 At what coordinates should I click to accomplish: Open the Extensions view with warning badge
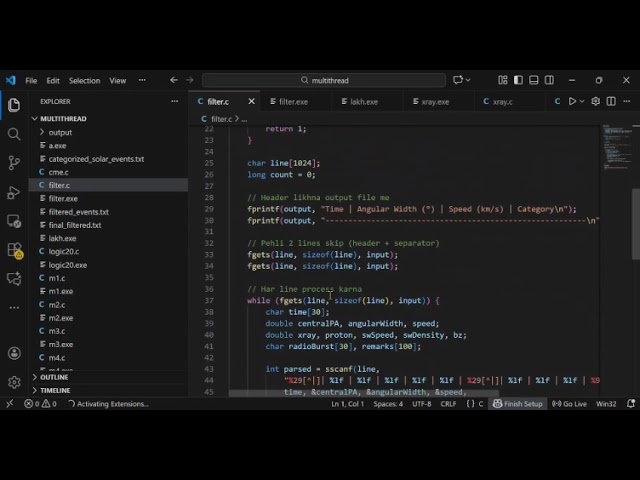pos(15,250)
